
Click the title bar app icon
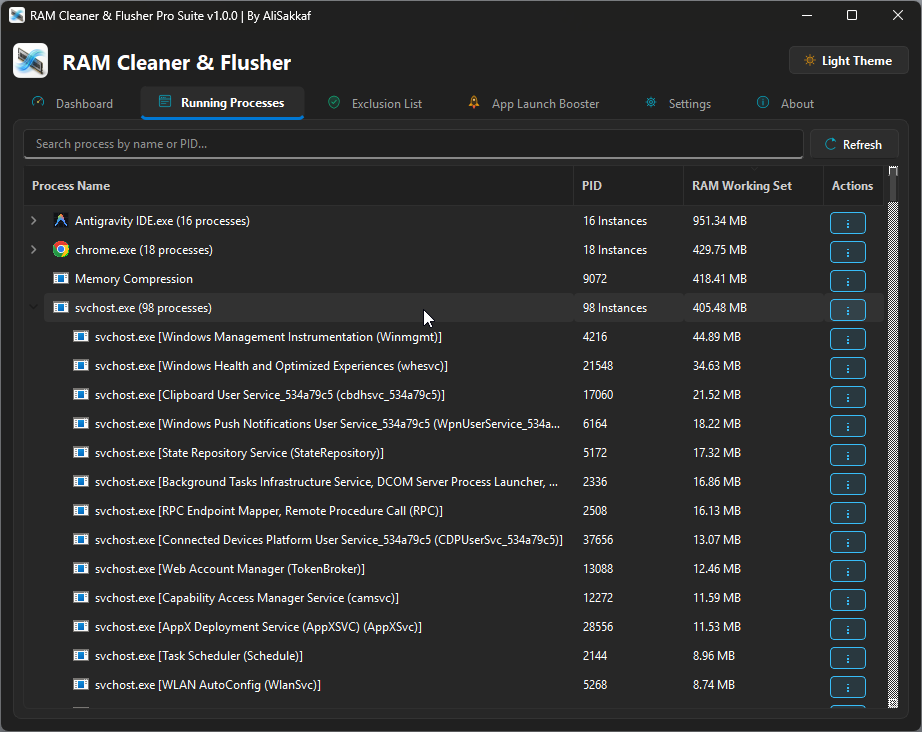click(16, 15)
